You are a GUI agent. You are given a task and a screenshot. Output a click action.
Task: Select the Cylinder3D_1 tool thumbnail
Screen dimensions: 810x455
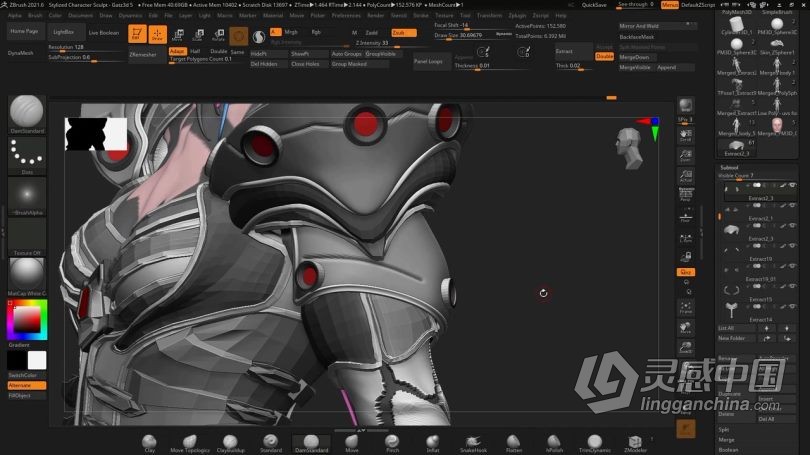pyautogui.click(x=737, y=26)
